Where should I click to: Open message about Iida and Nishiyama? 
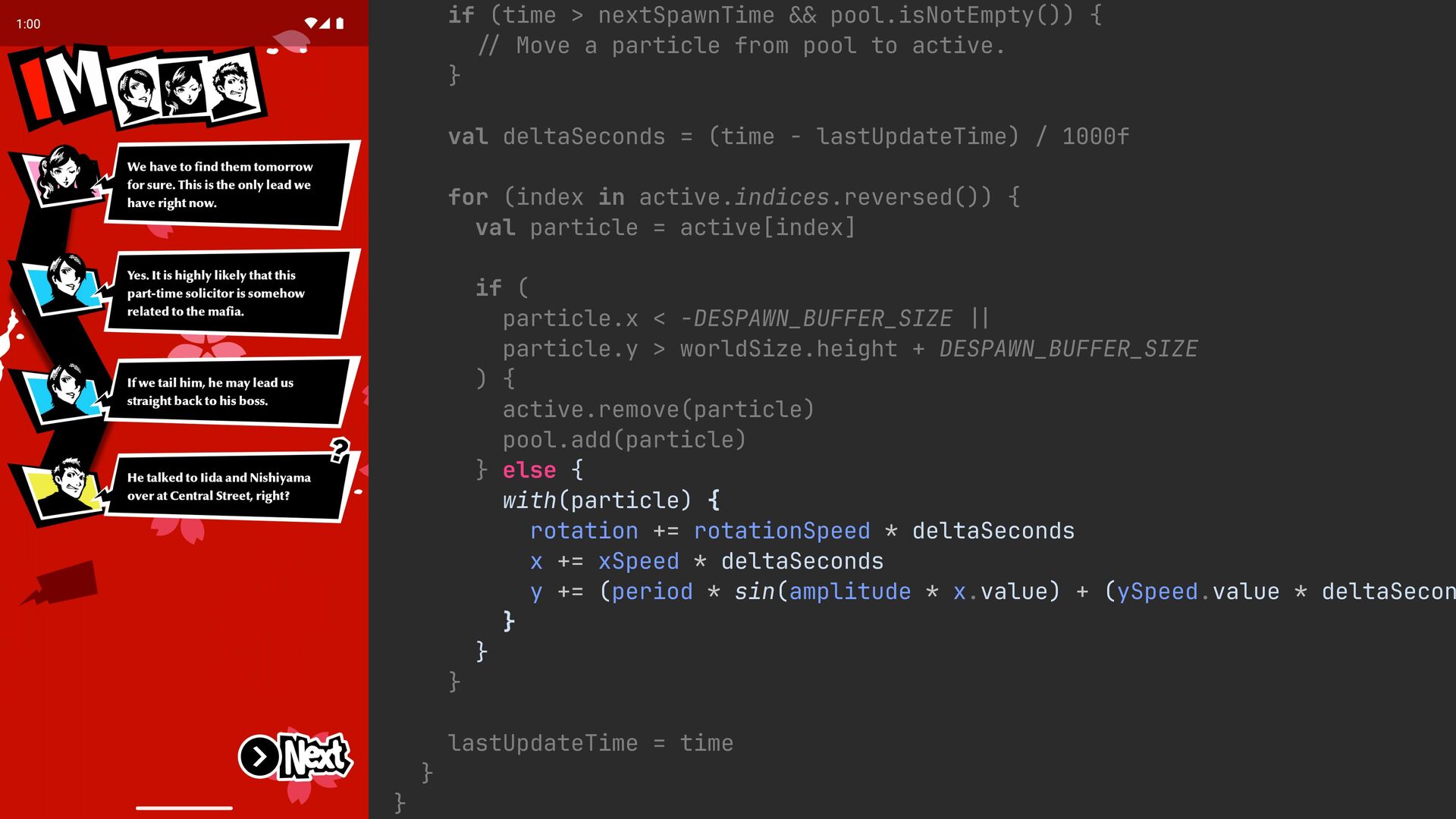[227, 486]
